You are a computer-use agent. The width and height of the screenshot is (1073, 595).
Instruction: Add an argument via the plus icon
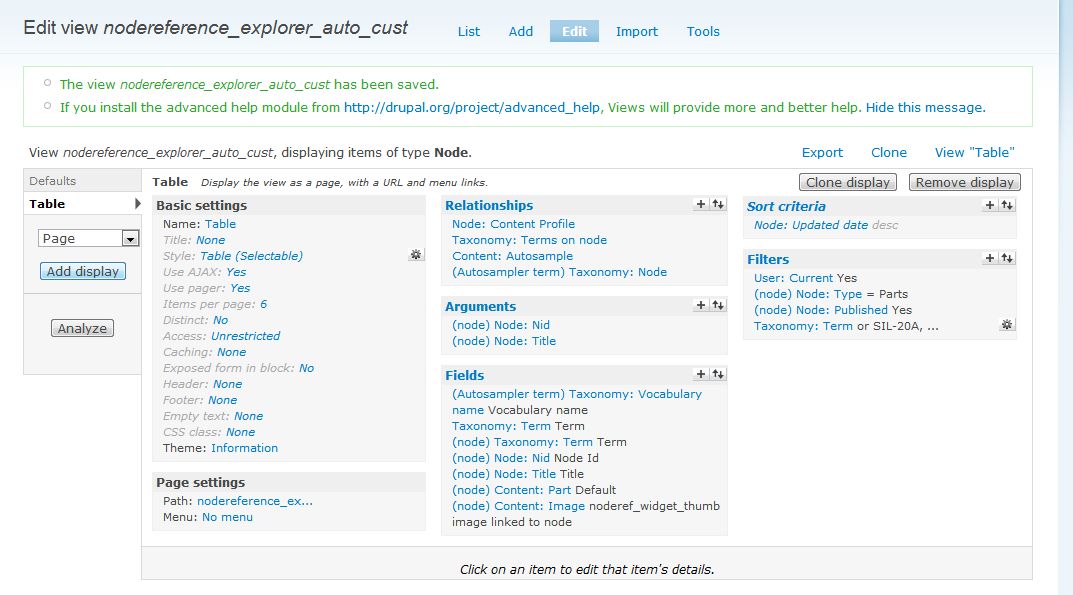(699, 307)
